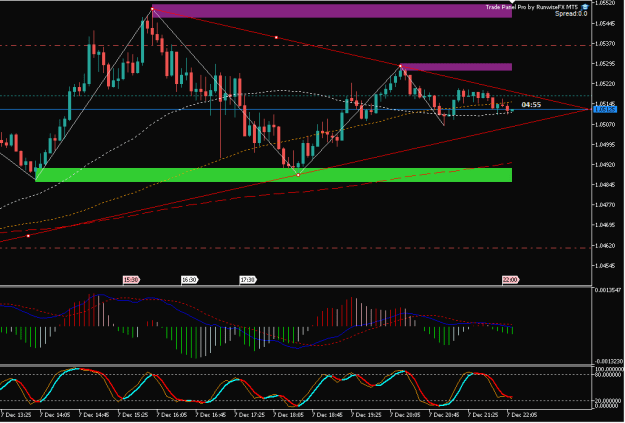Select the 22:00 time marker
625x423 pixels.
coord(510,280)
